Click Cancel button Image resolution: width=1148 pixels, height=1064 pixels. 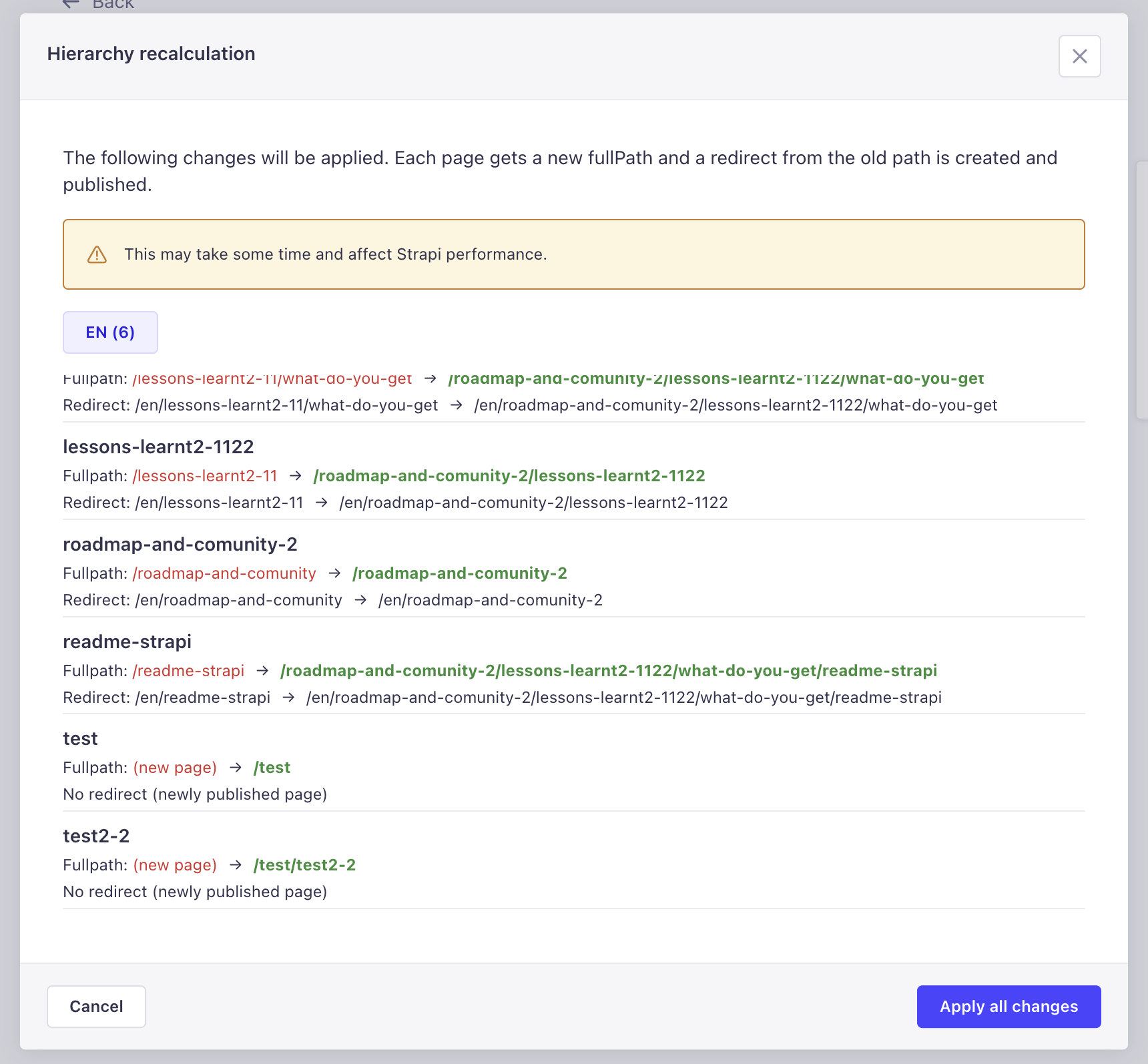point(96,1007)
